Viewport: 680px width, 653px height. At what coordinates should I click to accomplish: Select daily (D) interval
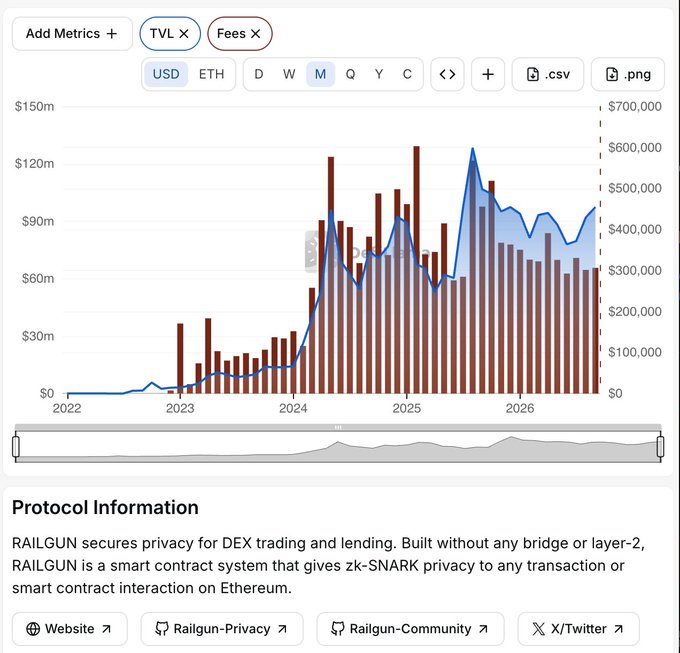pos(258,74)
